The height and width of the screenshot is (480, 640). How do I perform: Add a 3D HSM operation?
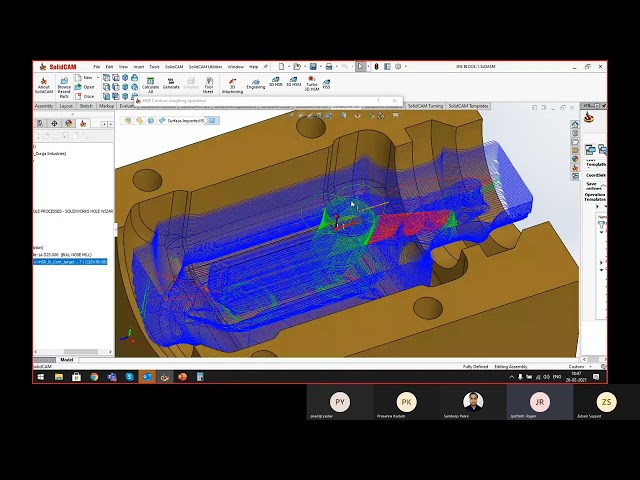pos(293,81)
